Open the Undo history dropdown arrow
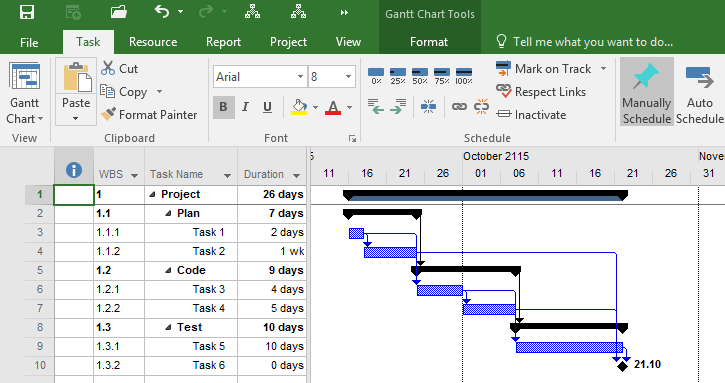This screenshot has height=383, width=725. [180, 12]
